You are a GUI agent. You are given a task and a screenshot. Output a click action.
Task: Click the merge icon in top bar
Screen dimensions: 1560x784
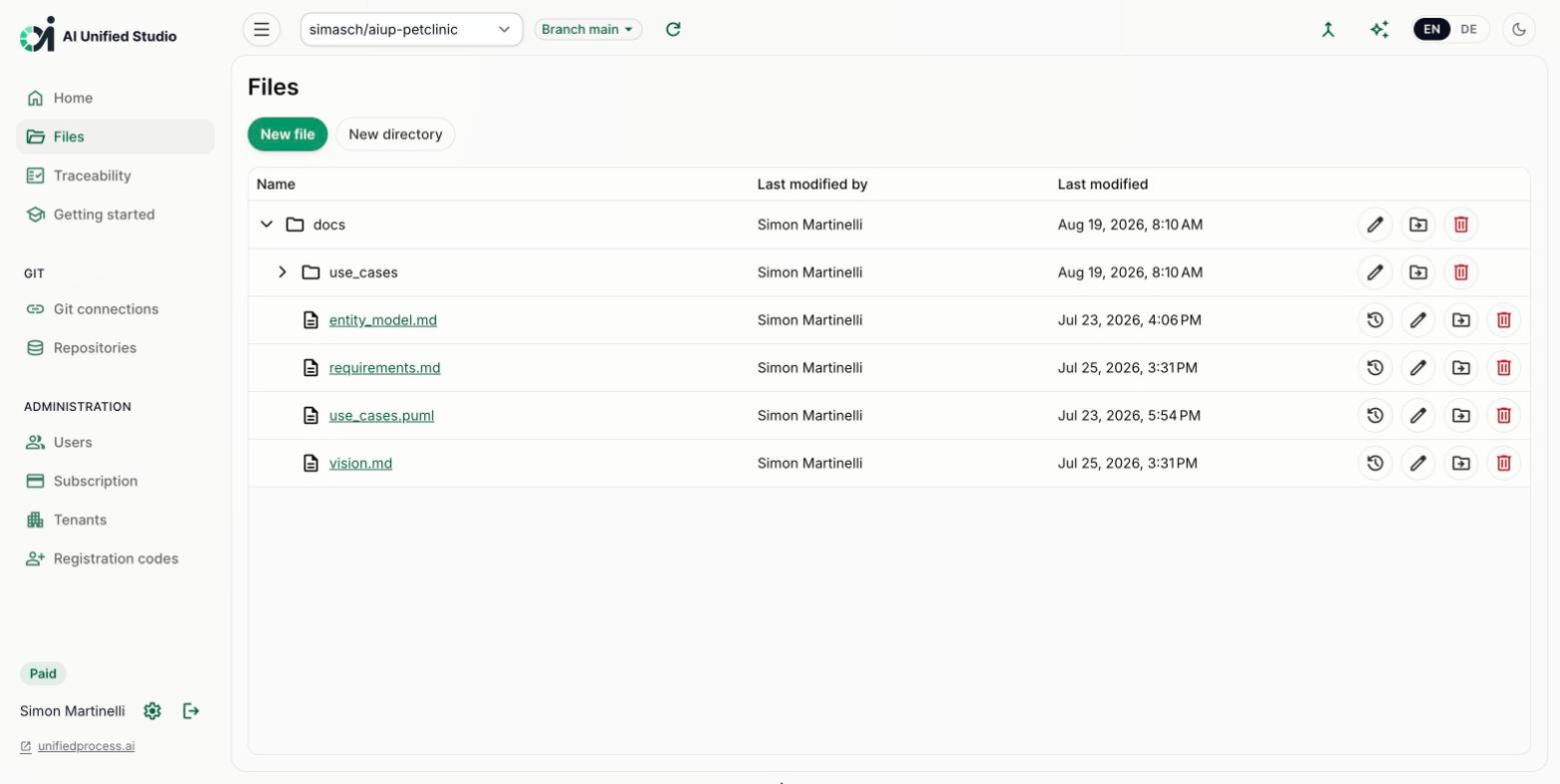(1327, 30)
